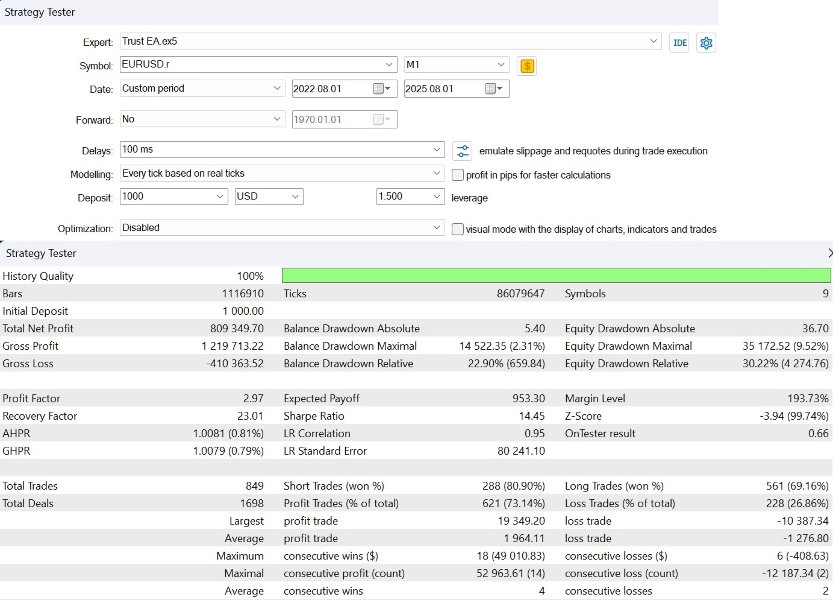Click the Expected Payoff value 953.30
The image size is (833, 600).
tap(529, 399)
